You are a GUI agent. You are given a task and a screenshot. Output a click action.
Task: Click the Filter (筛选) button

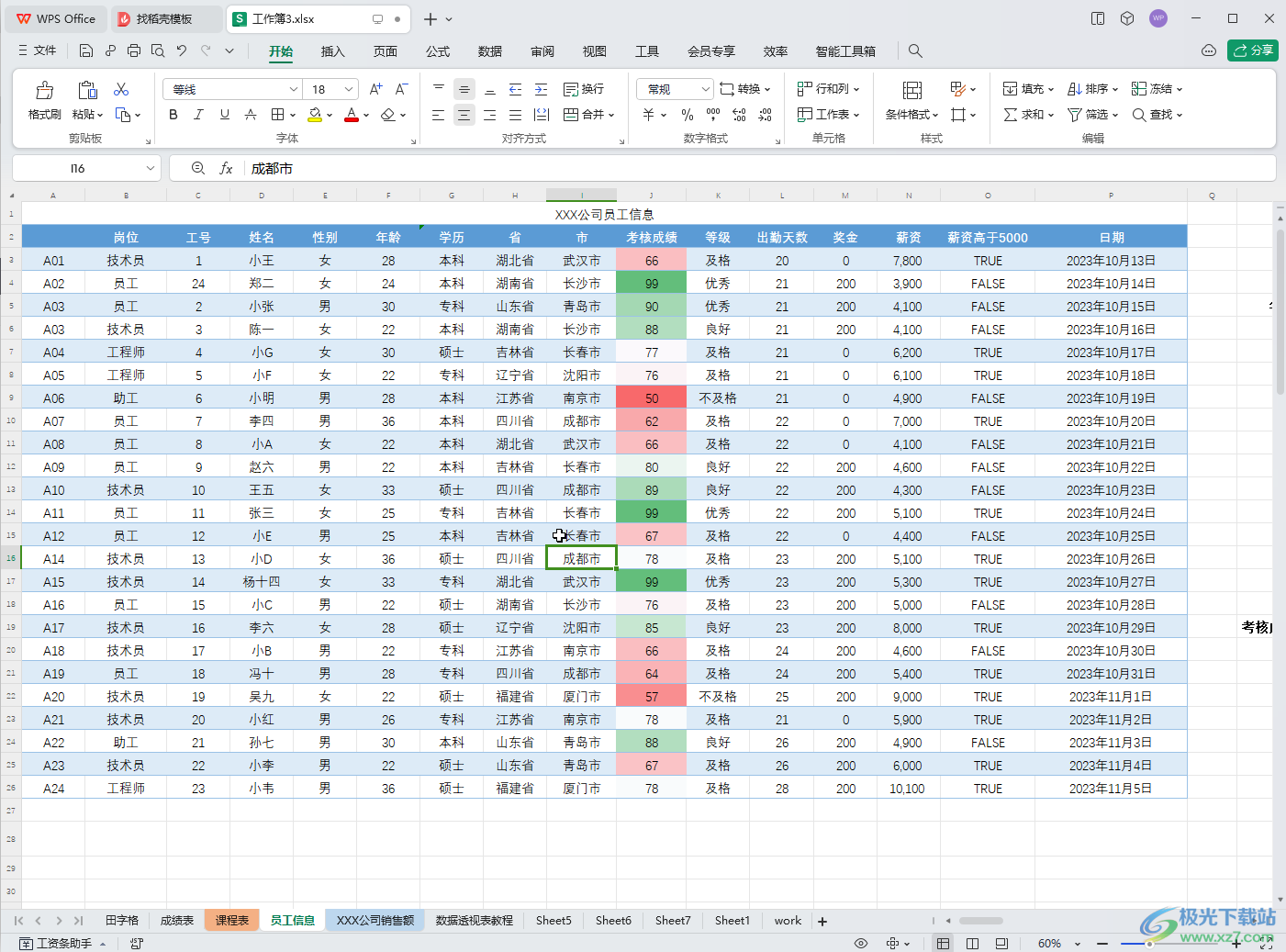point(1092,115)
